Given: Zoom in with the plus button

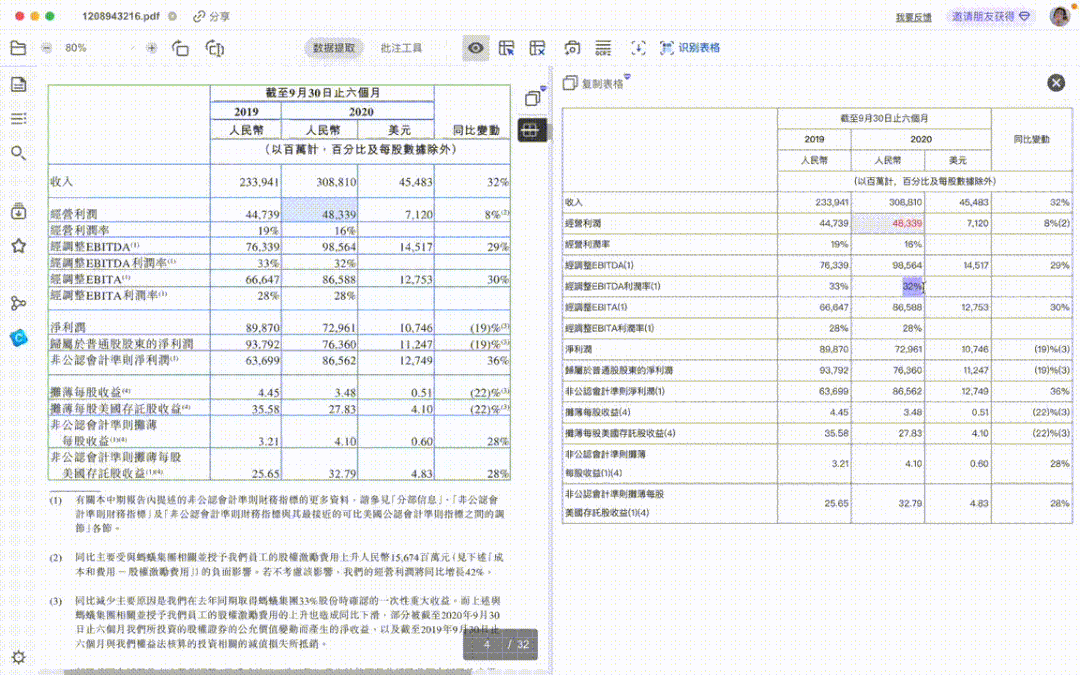Looking at the screenshot, I should pos(152,48).
